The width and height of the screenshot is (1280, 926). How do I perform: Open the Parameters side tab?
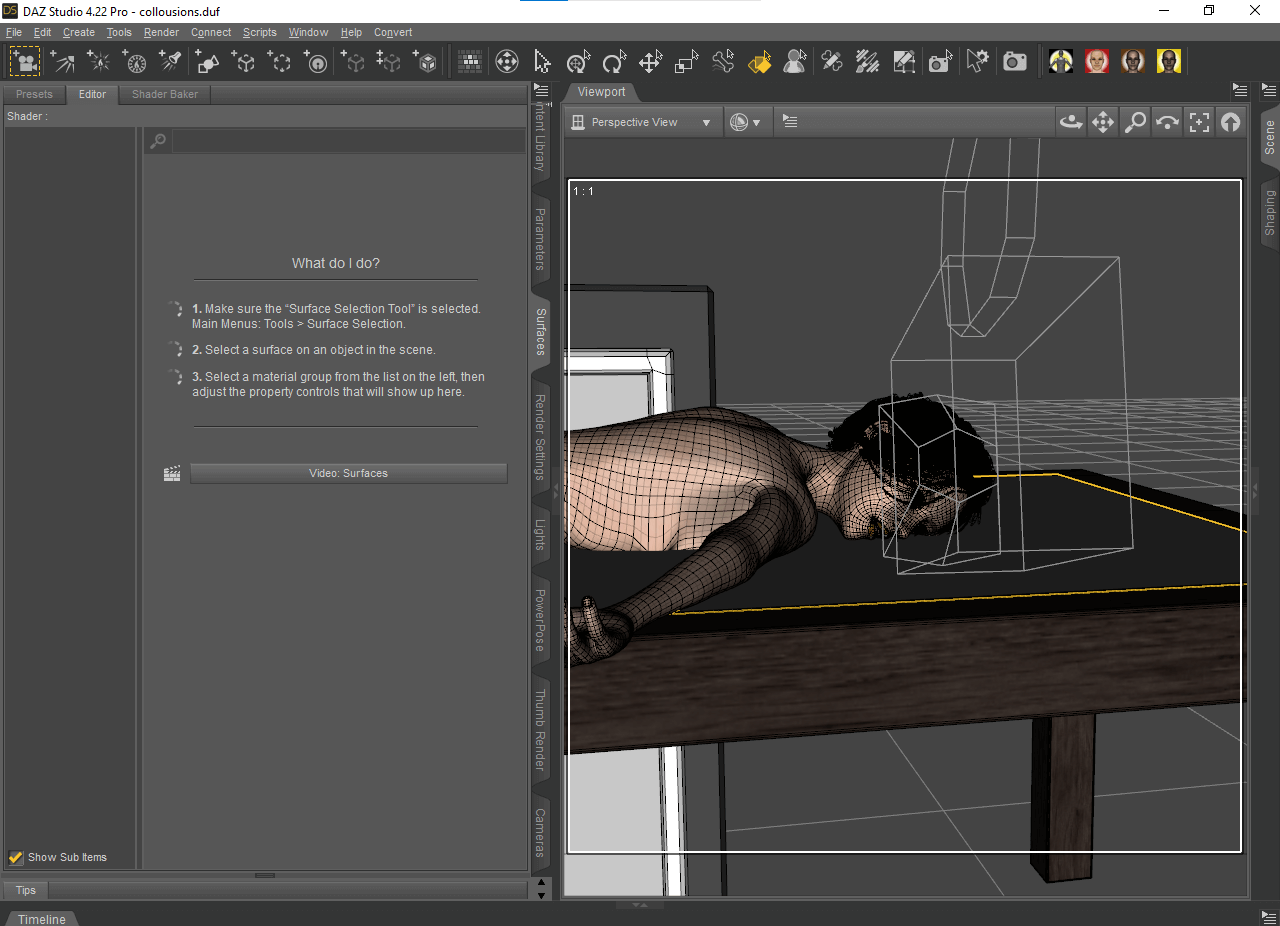[540, 239]
